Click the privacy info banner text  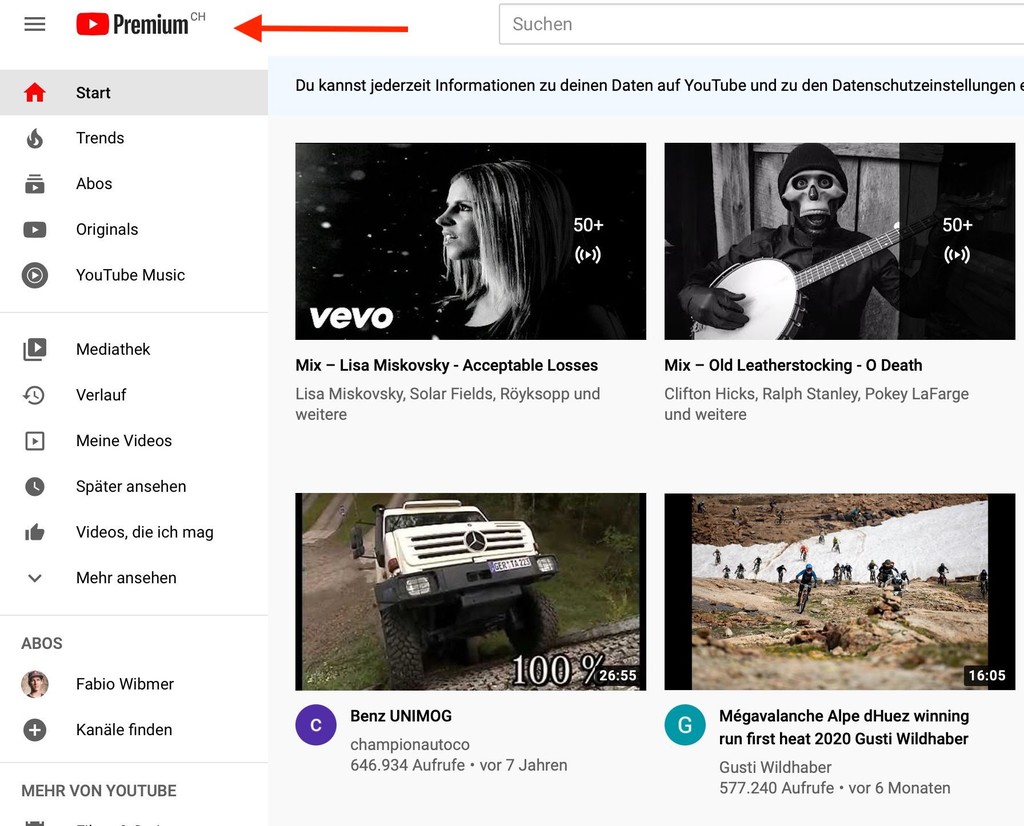pos(660,86)
